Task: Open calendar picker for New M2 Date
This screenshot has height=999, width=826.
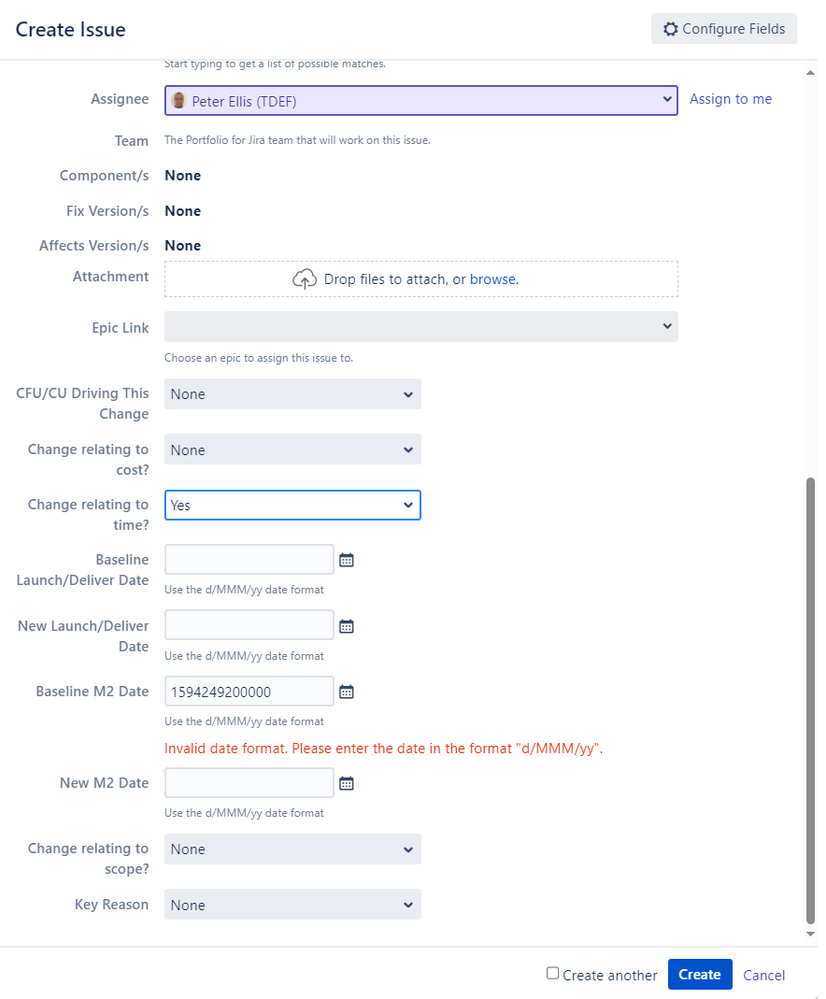Action: click(x=346, y=783)
